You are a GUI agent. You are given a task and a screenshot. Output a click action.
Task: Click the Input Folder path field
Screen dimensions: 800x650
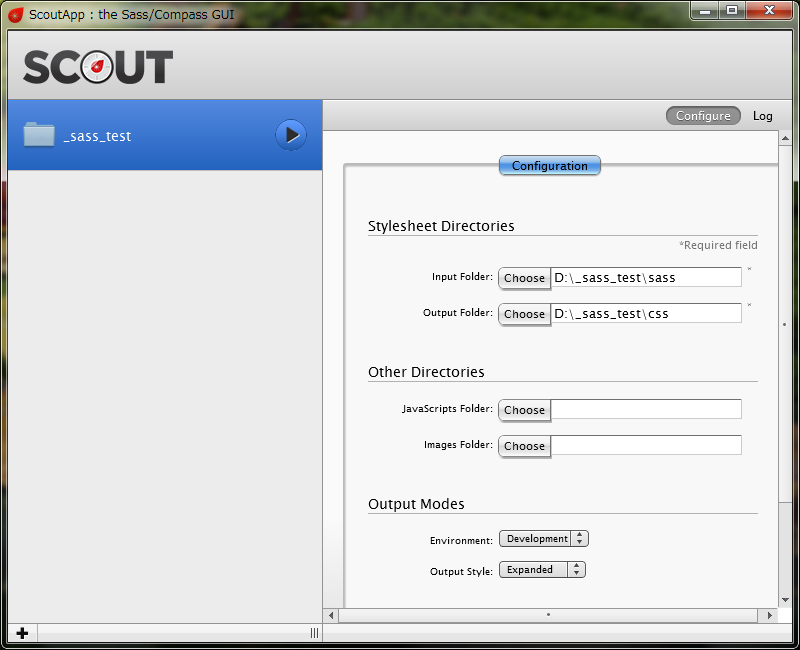(x=646, y=277)
